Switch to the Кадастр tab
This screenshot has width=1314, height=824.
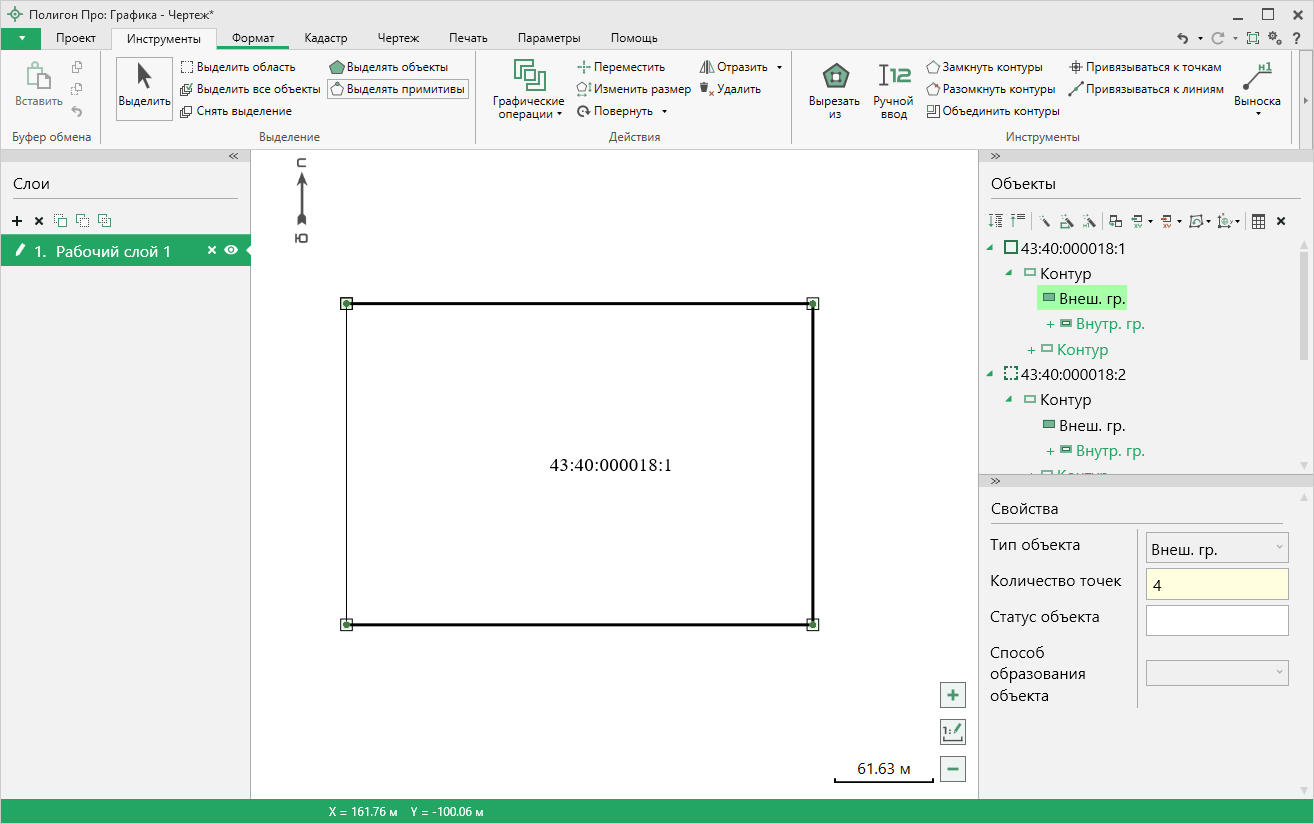pos(326,38)
